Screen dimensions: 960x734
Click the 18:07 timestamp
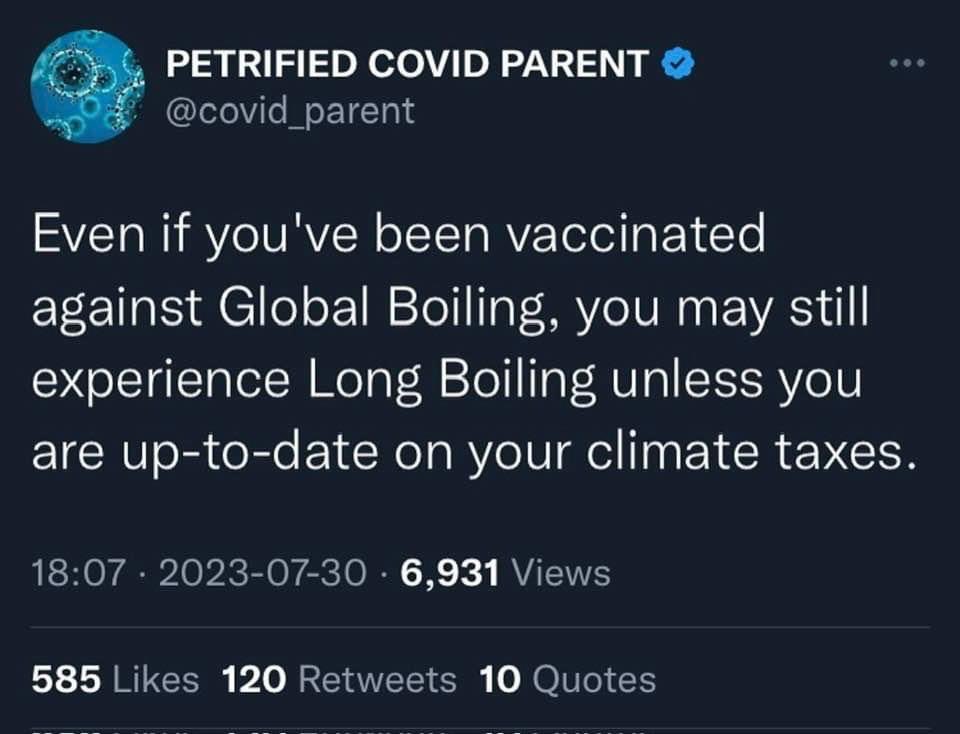[x=80, y=573]
